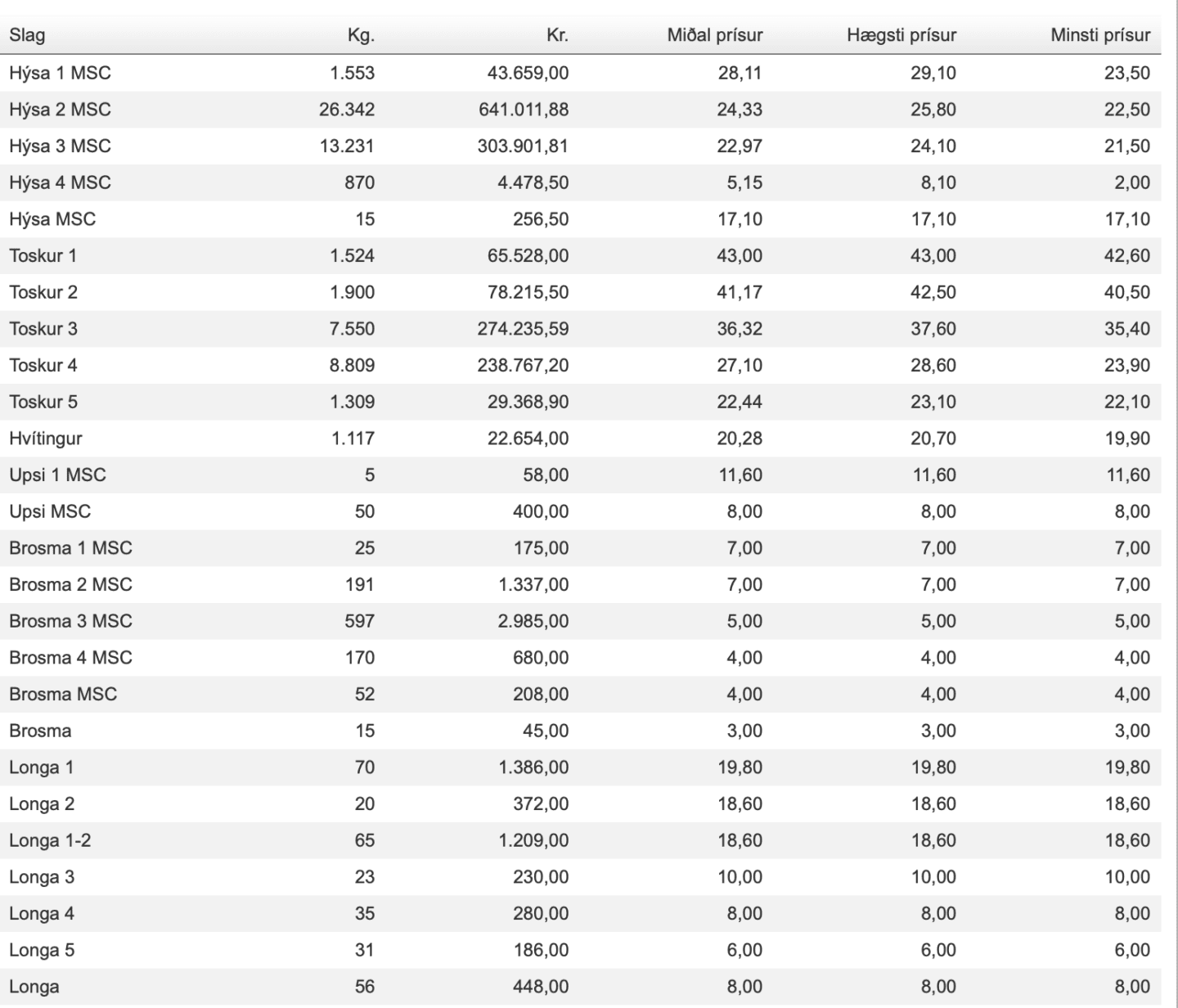Click the Minsti prísur header
The image size is (1178, 1008).
pyautogui.click(x=1100, y=36)
